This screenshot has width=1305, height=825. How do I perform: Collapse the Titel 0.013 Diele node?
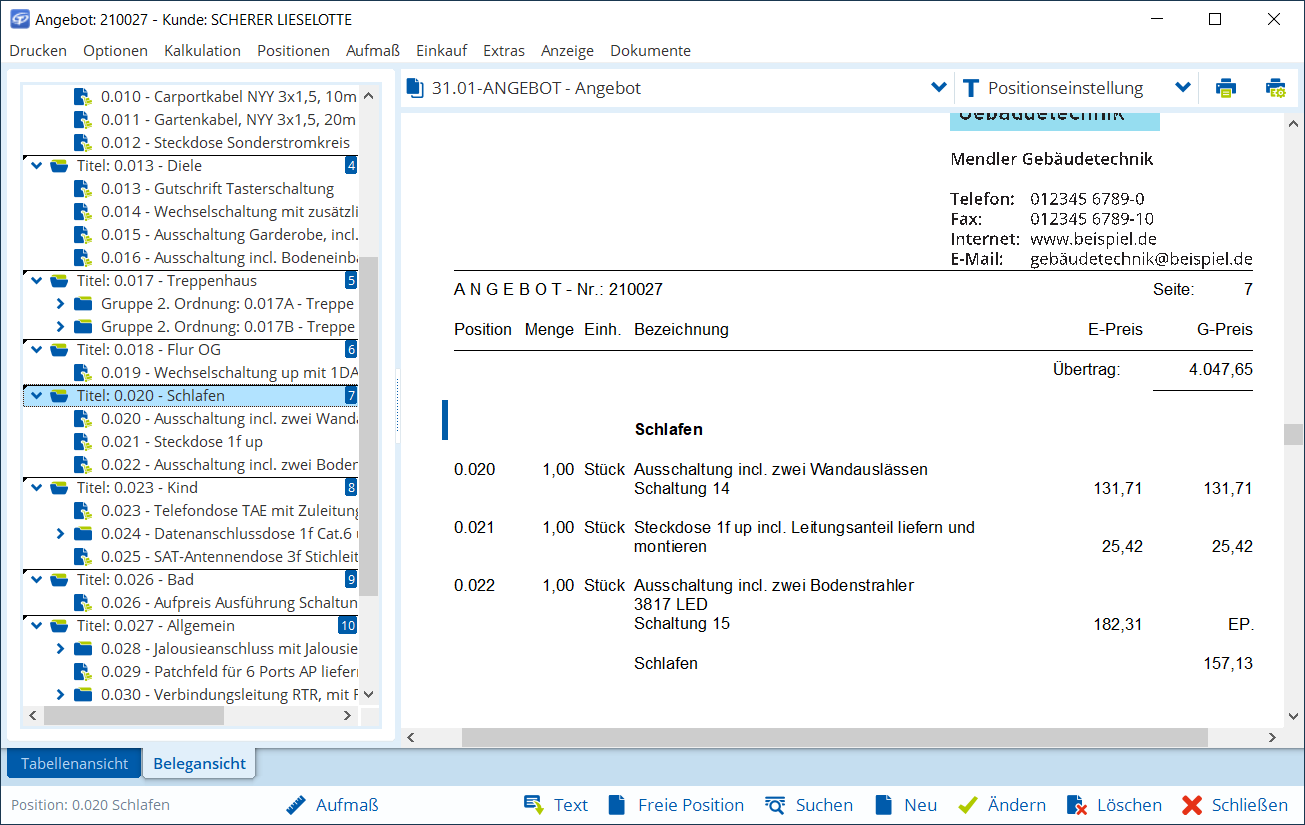coord(37,166)
